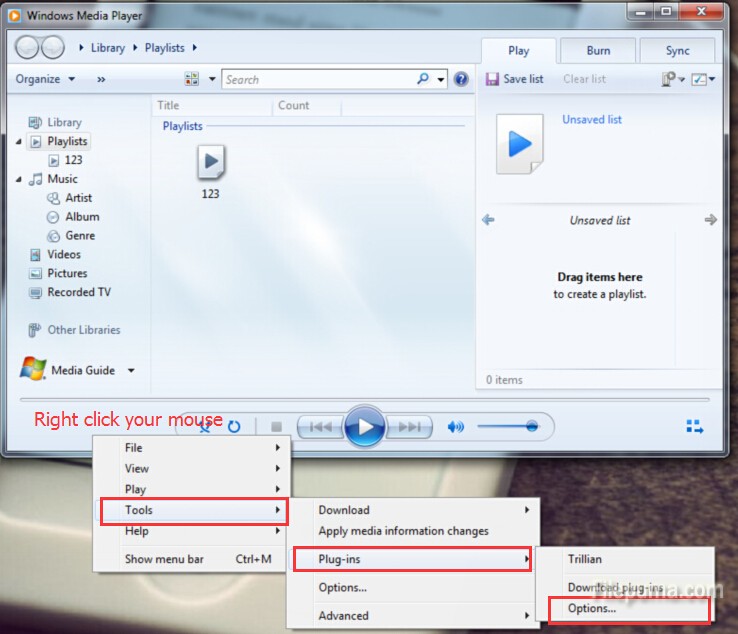
Task: Mute the speaker volume icon
Action: (456, 427)
